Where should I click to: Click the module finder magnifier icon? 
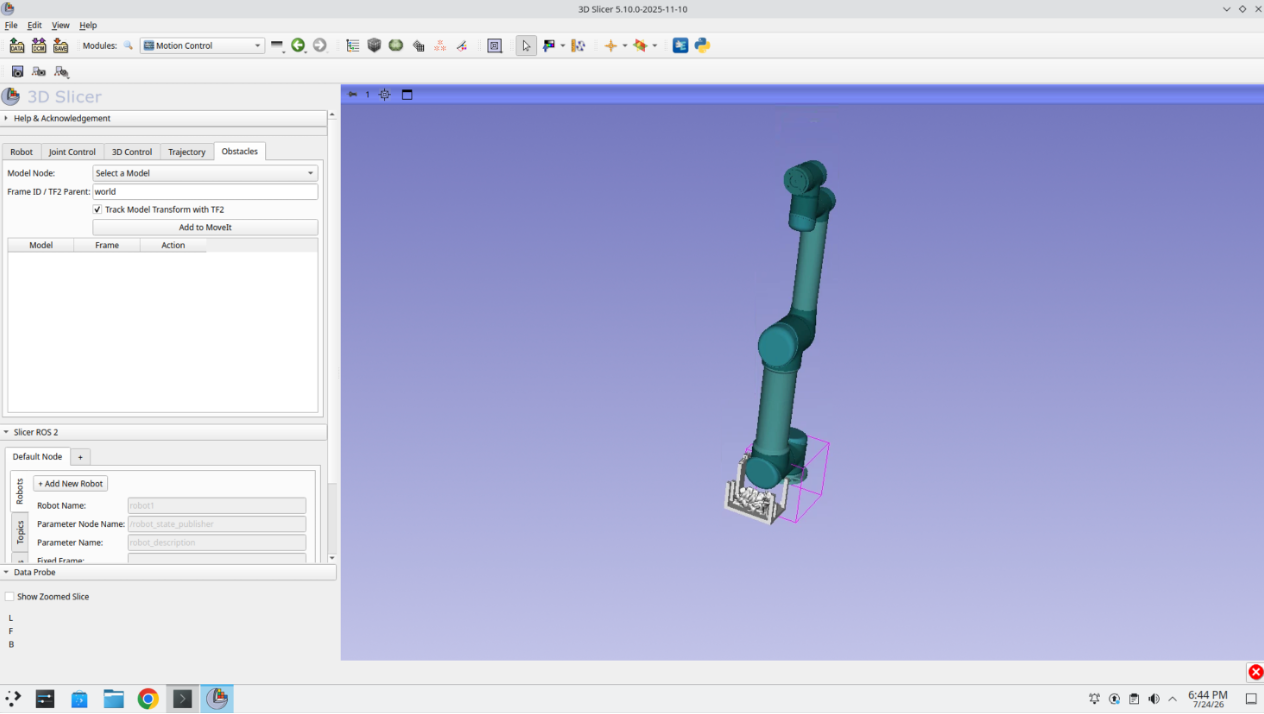point(128,46)
